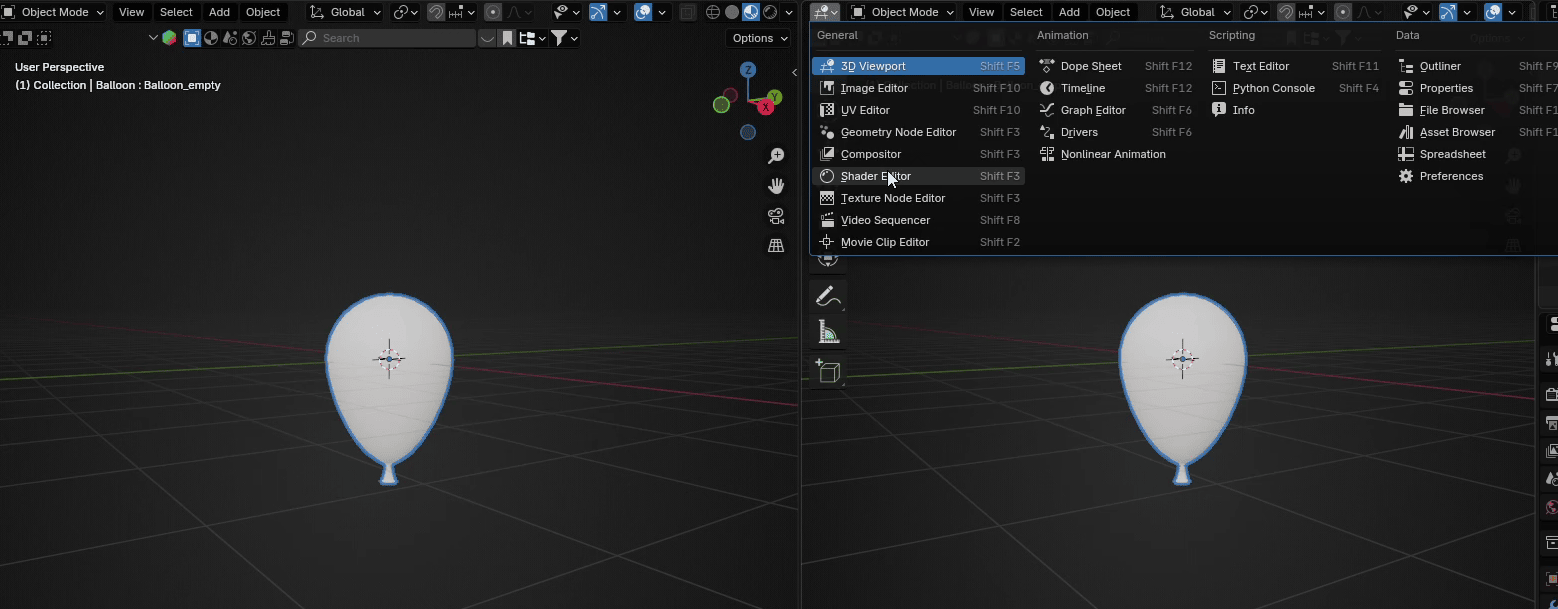Image resolution: width=1558 pixels, height=609 pixels.
Task: Click the zoom magnifier viewport icon
Action: tap(776, 156)
